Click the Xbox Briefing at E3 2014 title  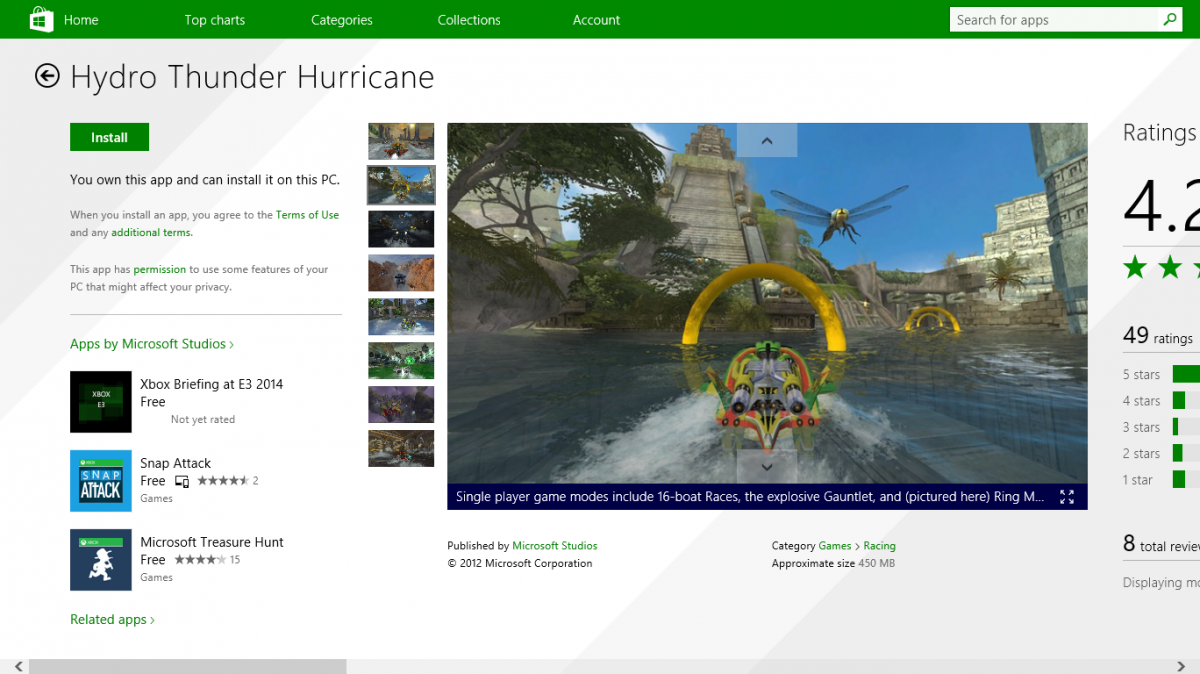tap(212, 384)
